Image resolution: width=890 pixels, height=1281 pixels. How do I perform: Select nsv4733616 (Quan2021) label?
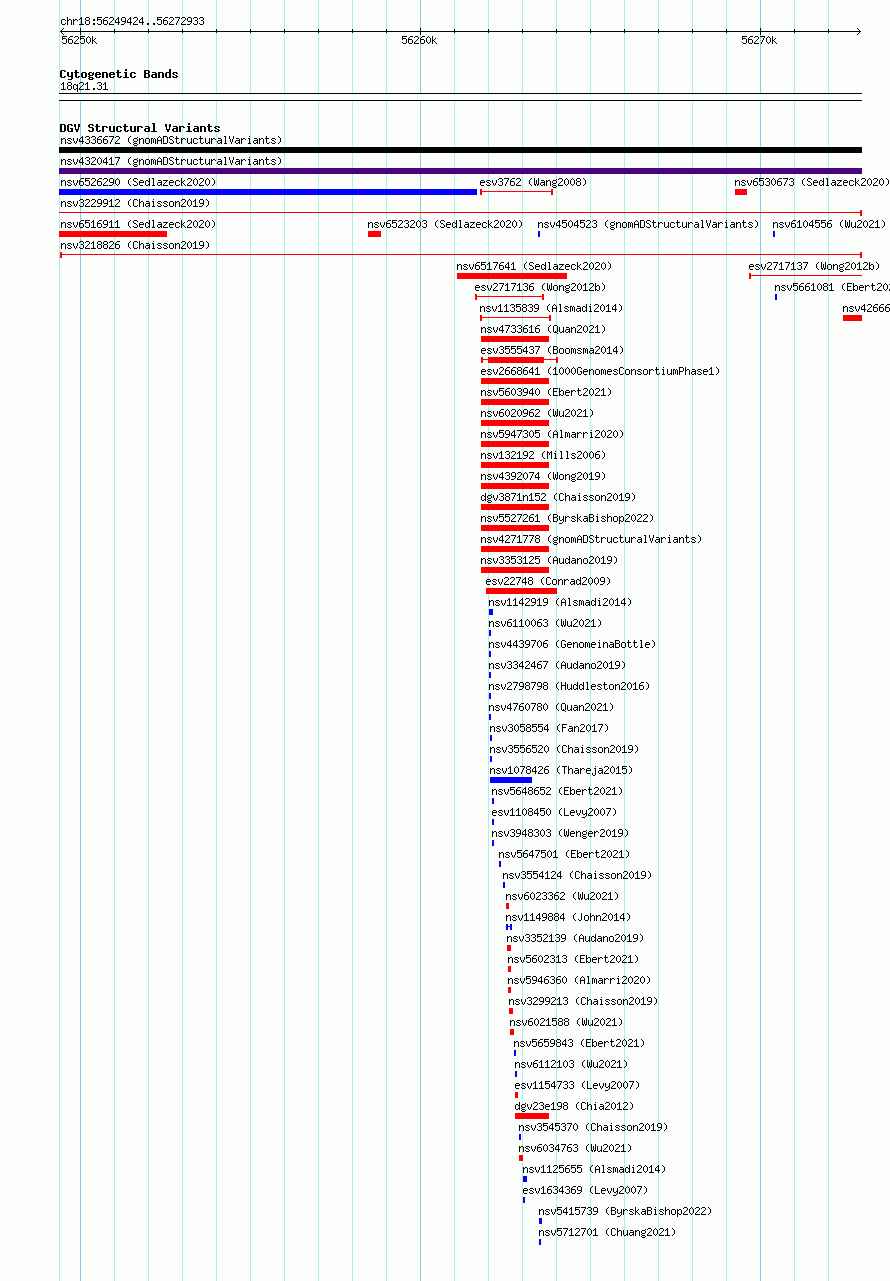(x=543, y=329)
